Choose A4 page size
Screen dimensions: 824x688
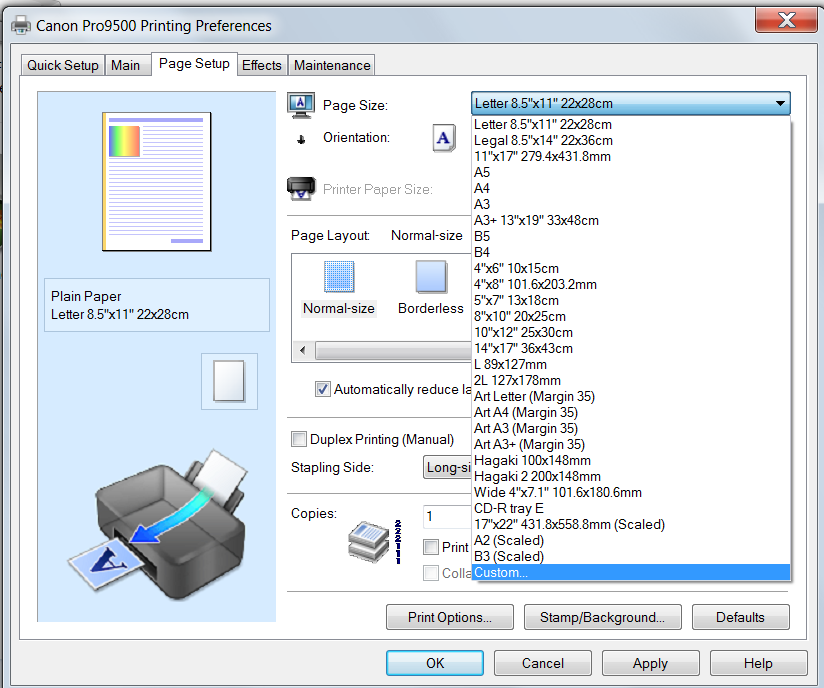(x=631, y=188)
